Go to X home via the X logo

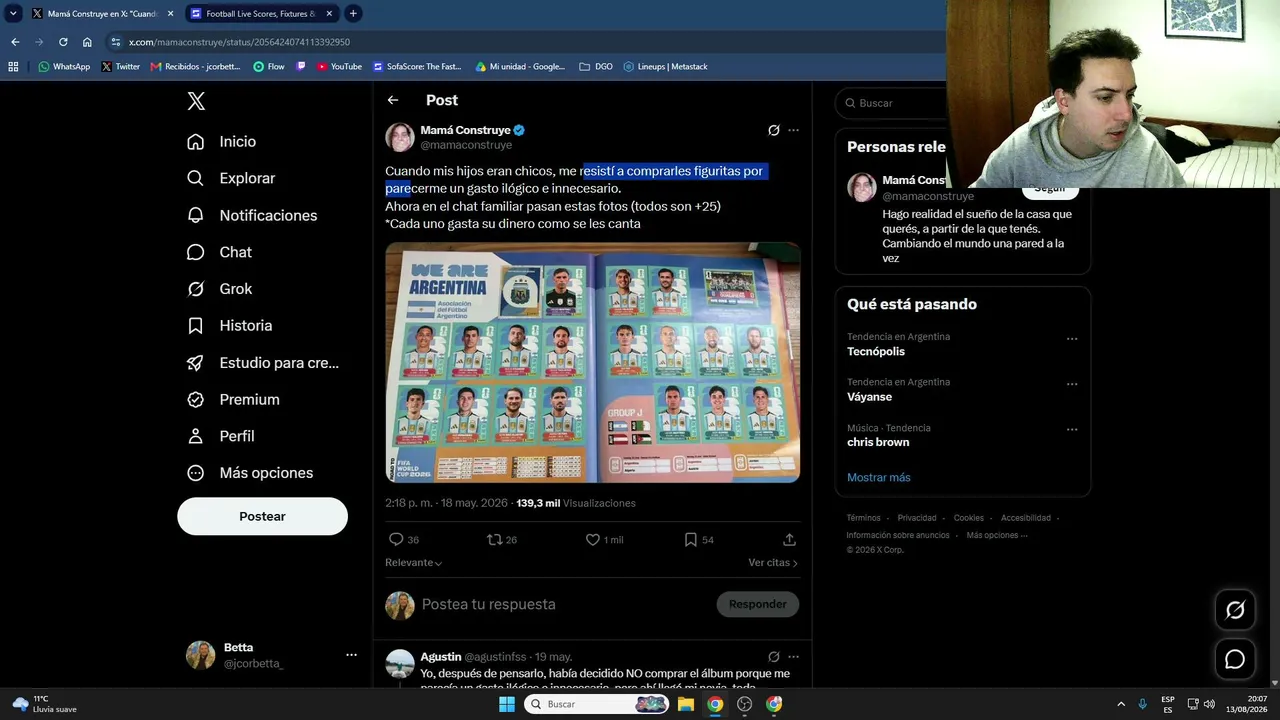point(196,101)
